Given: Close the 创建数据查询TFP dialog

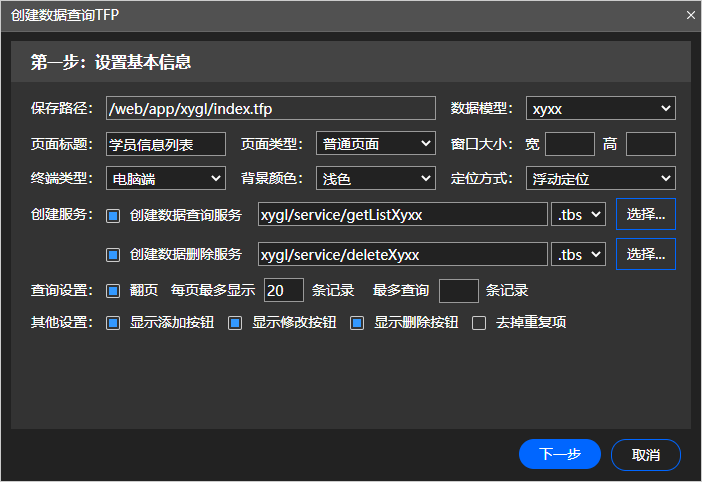Looking at the screenshot, I should coord(690,15).
